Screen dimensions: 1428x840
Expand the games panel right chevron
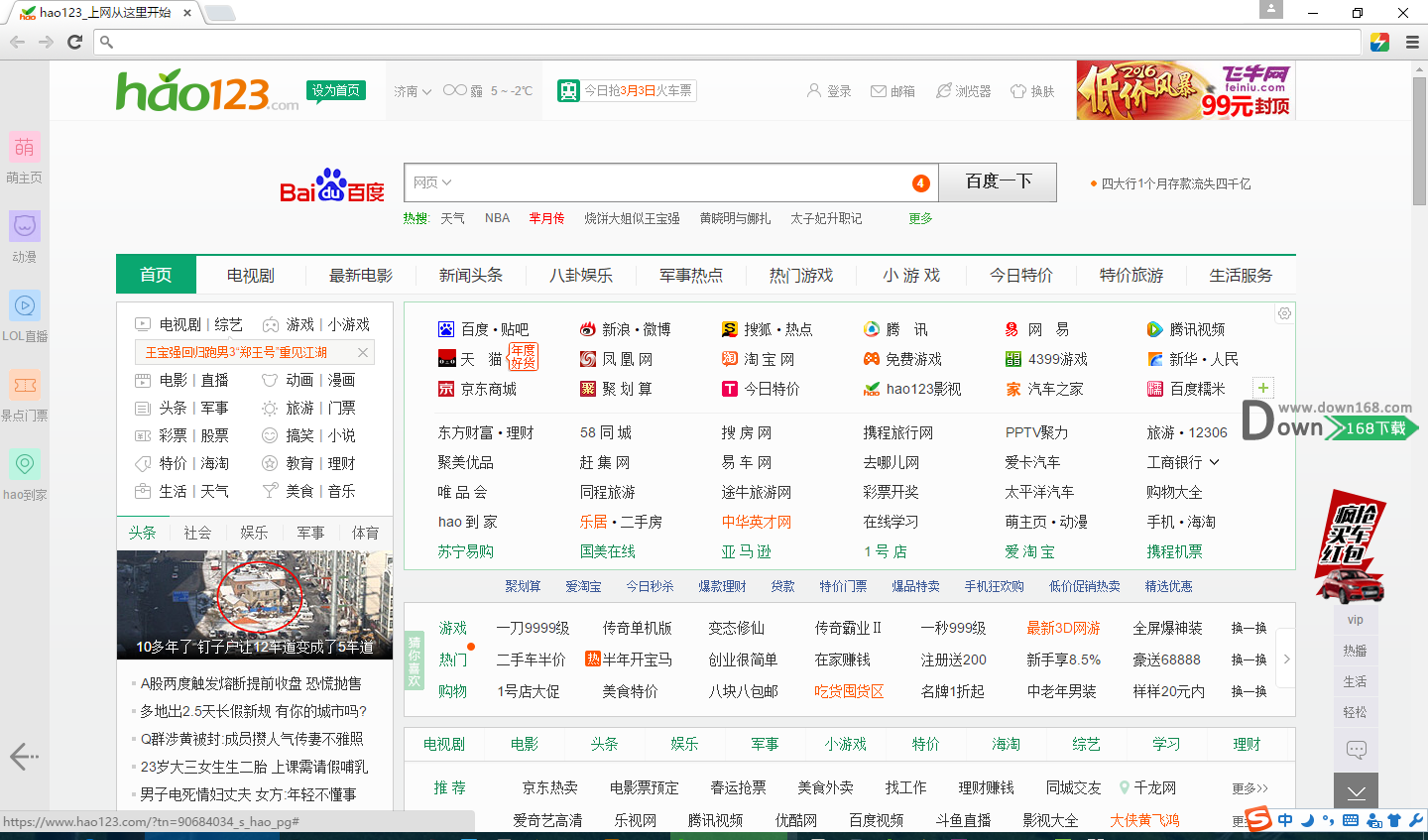pos(1286,660)
